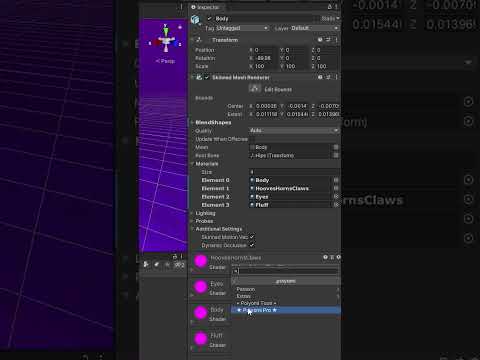The height and width of the screenshot is (360, 480).
Task: Click the Body GameObject cube icon
Action: pyautogui.click(x=195, y=19)
